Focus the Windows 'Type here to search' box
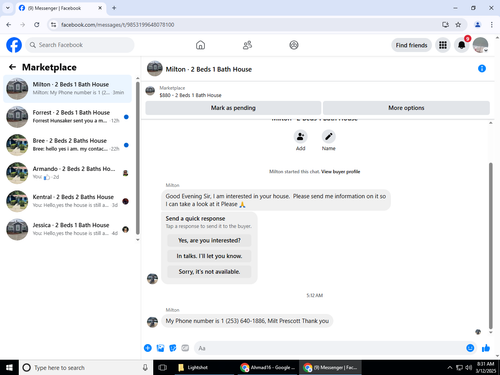Viewport: 500px width, 375px height. (x=86, y=367)
